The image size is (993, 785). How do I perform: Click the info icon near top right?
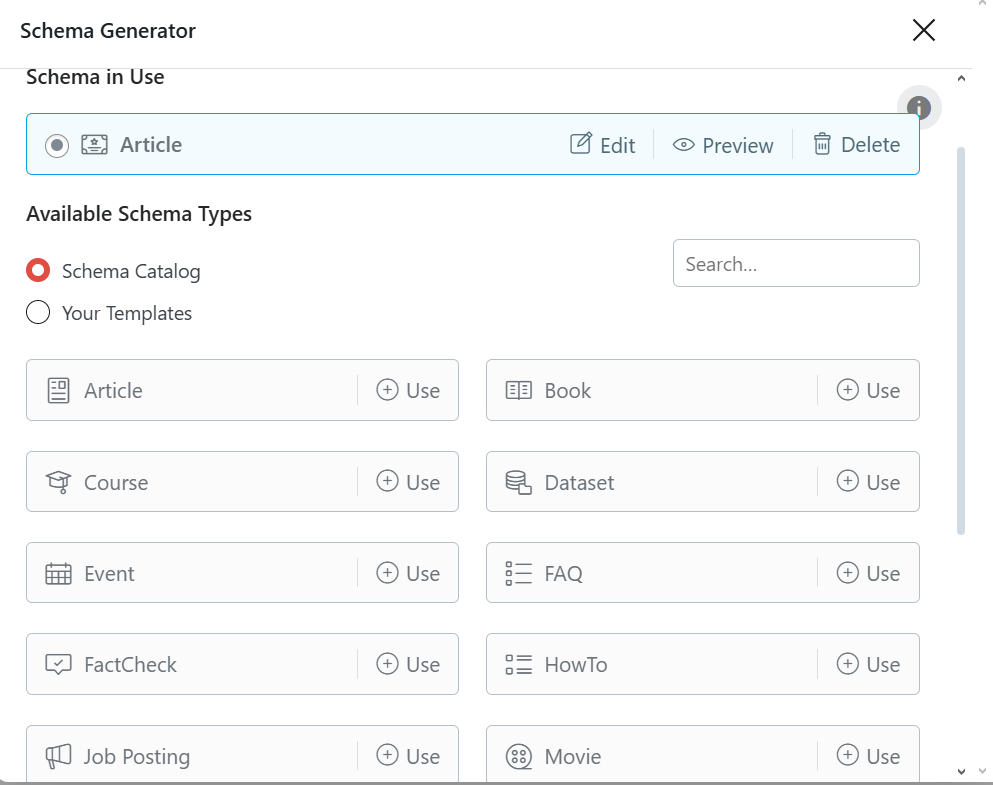pos(919,107)
